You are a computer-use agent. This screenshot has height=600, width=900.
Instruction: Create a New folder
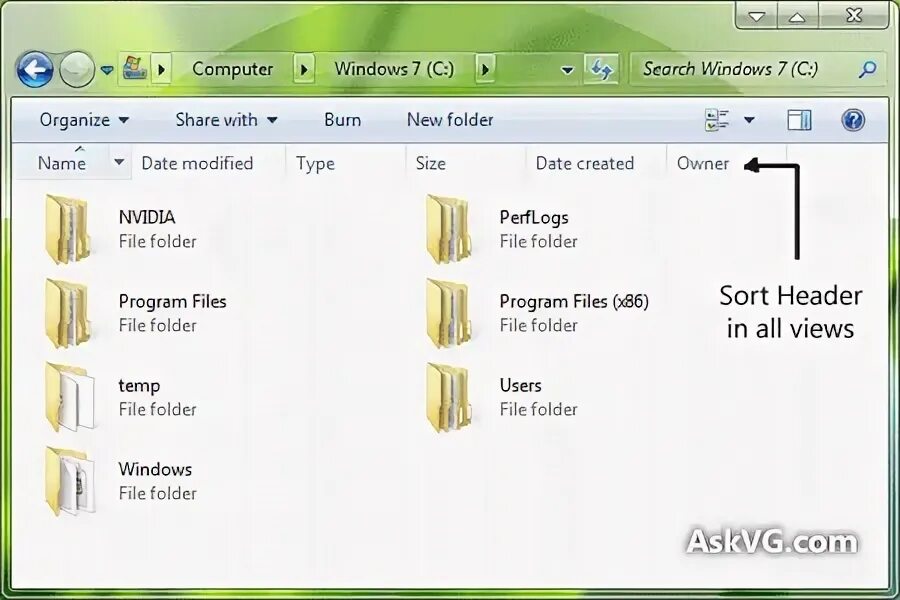(450, 120)
